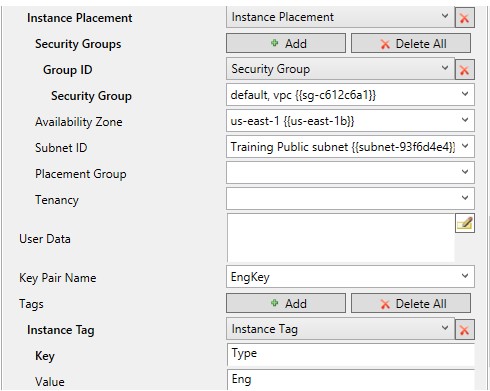Screen dimensions: 490x391
Task: Delete the Group ID entry with red X
Action: (x=464, y=70)
